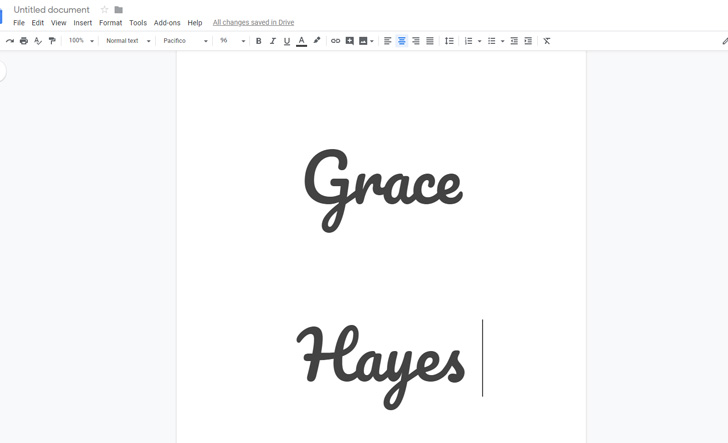Left align the text
Screen dimensions: 728x443
coord(388,41)
